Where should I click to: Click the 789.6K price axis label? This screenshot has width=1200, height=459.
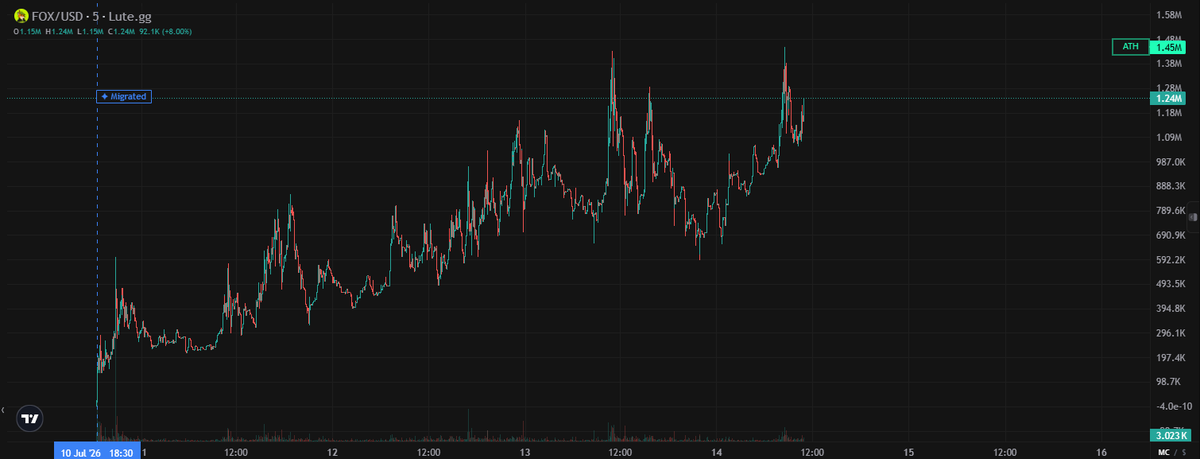coord(1169,211)
